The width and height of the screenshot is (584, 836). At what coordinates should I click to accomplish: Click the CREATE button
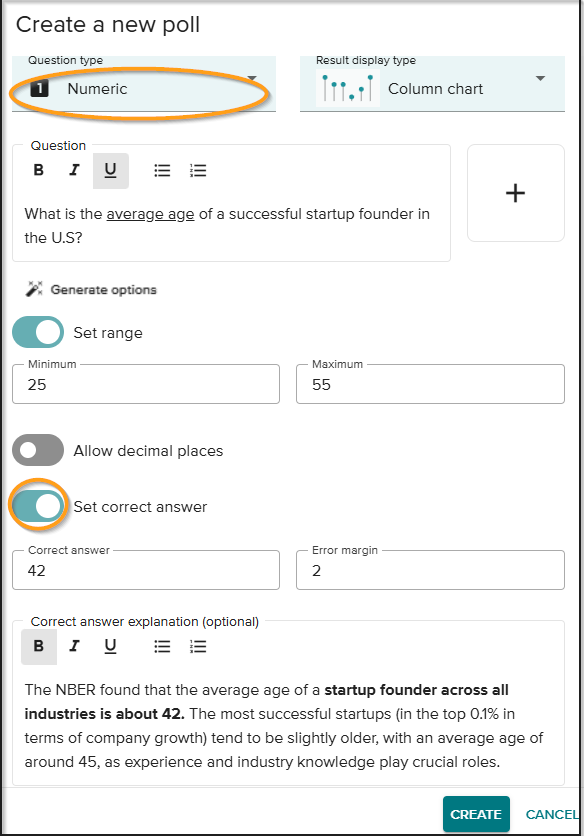tap(476, 814)
